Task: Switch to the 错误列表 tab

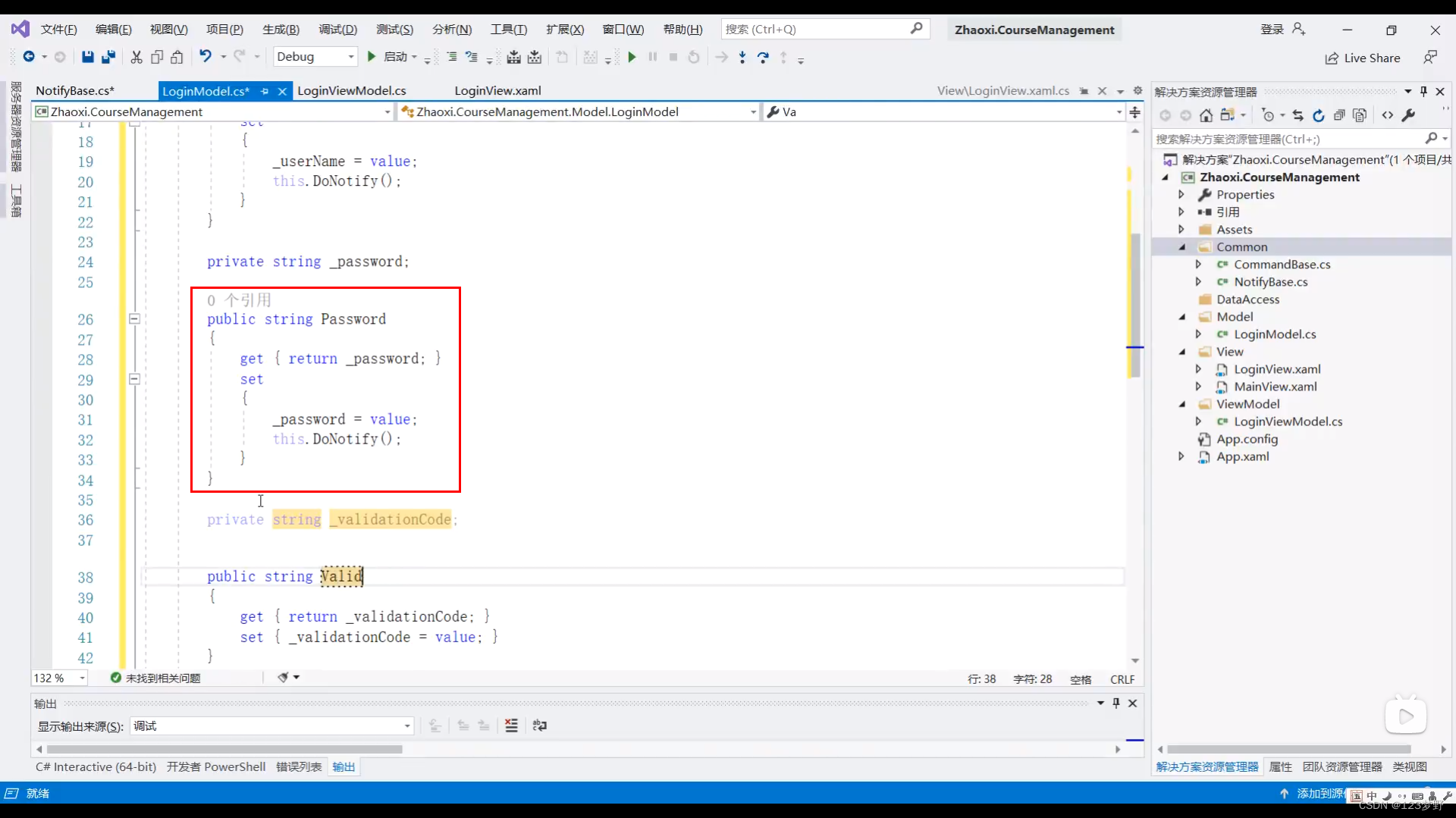Action: (299, 767)
